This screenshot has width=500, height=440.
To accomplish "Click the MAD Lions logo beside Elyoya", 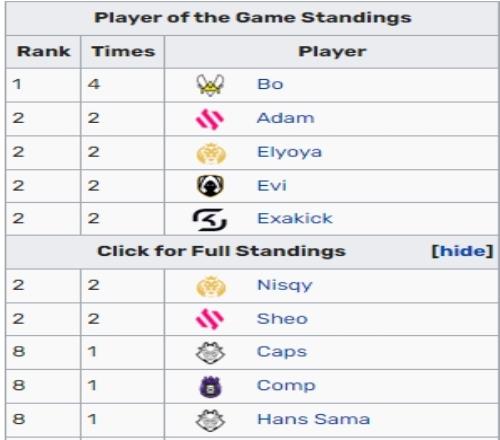I will coord(211,153).
